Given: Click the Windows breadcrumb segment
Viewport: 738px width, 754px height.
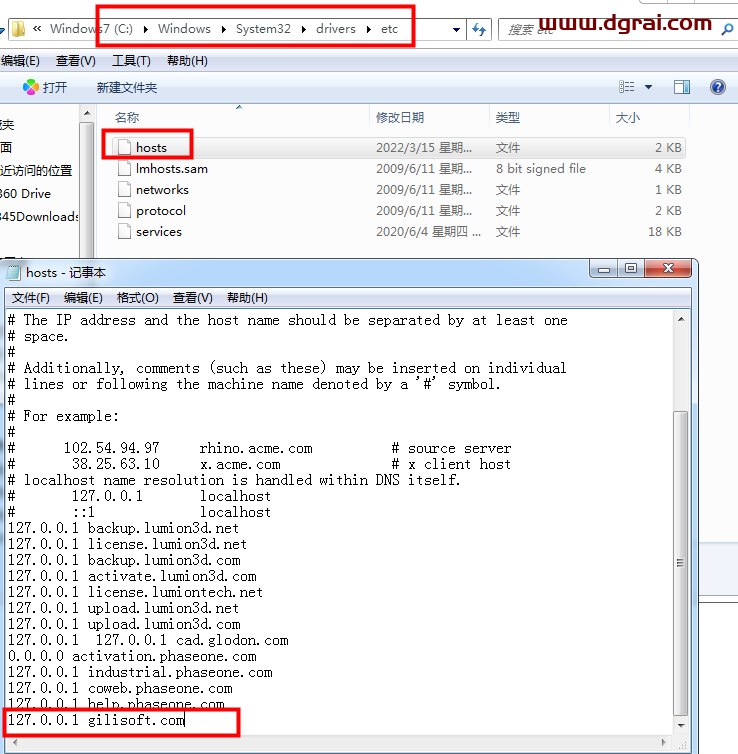Looking at the screenshot, I should pos(184,29).
